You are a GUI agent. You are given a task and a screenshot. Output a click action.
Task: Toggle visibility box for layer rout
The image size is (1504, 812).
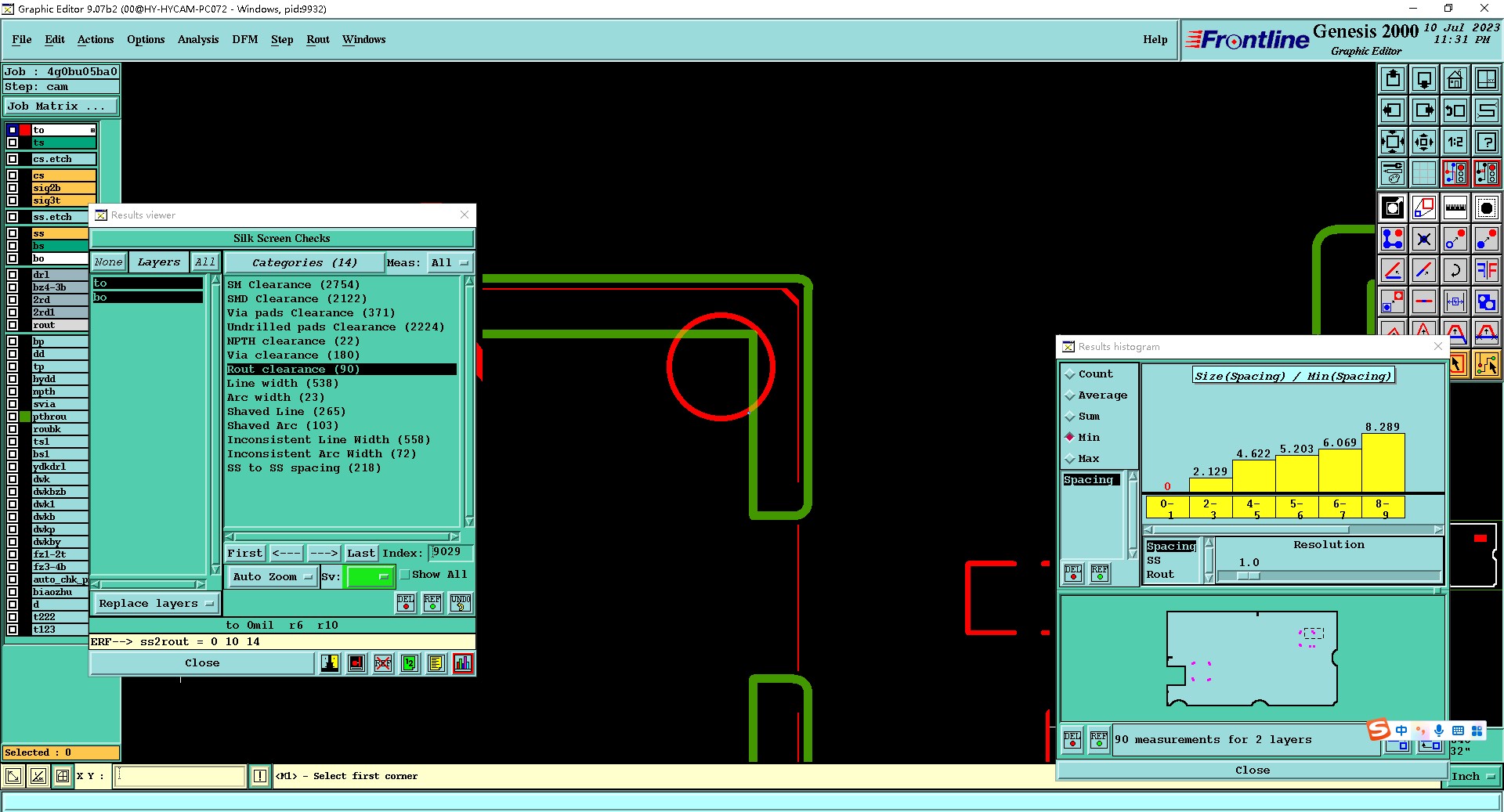click(x=13, y=325)
